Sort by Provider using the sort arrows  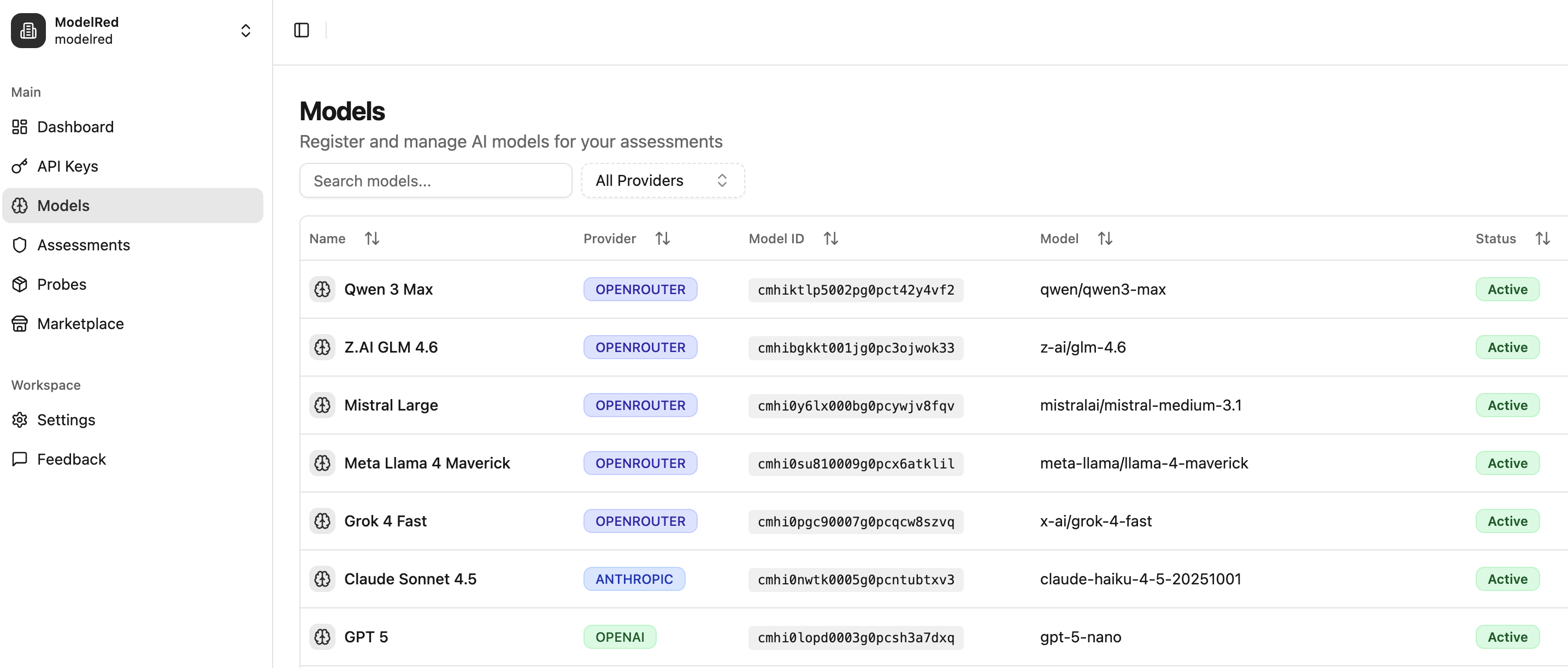662,238
